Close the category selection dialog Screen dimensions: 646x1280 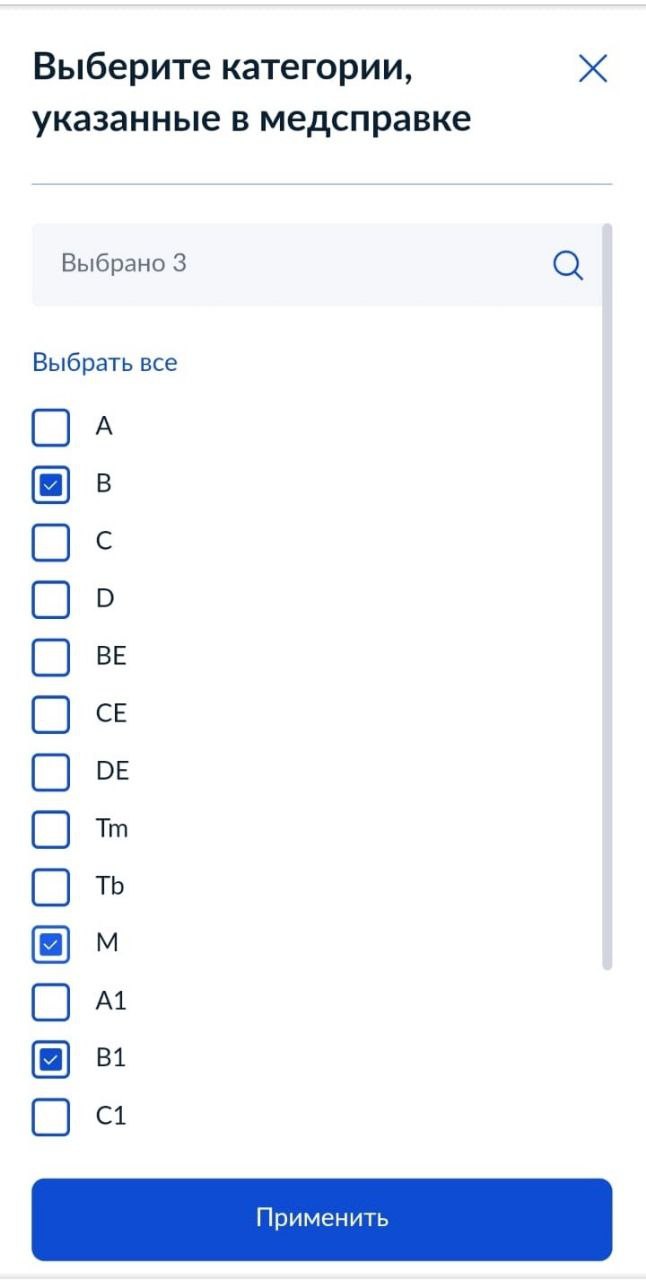click(x=593, y=69)
